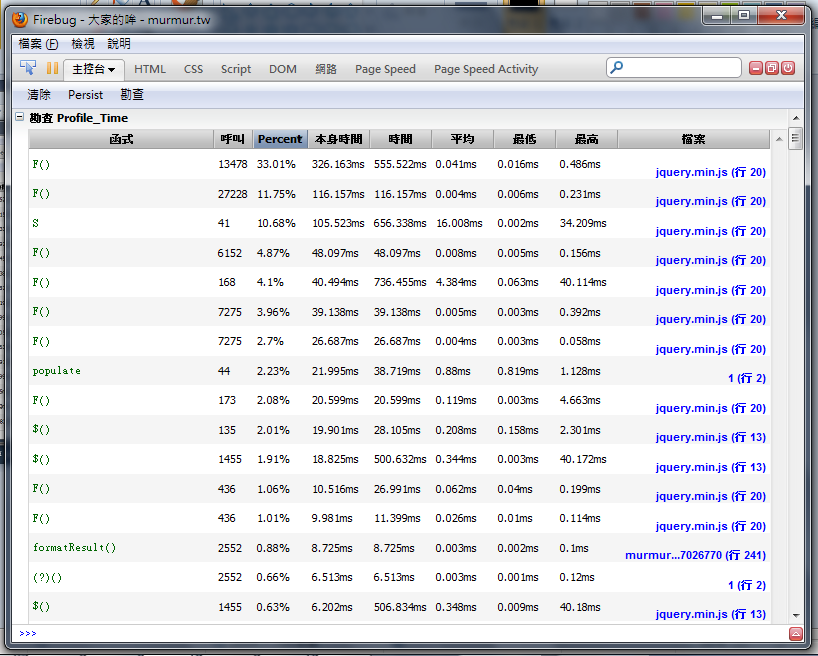Click the '16.008ms' average cell
Viewport: 818px width, 656px height.
[x=459, y=223]
